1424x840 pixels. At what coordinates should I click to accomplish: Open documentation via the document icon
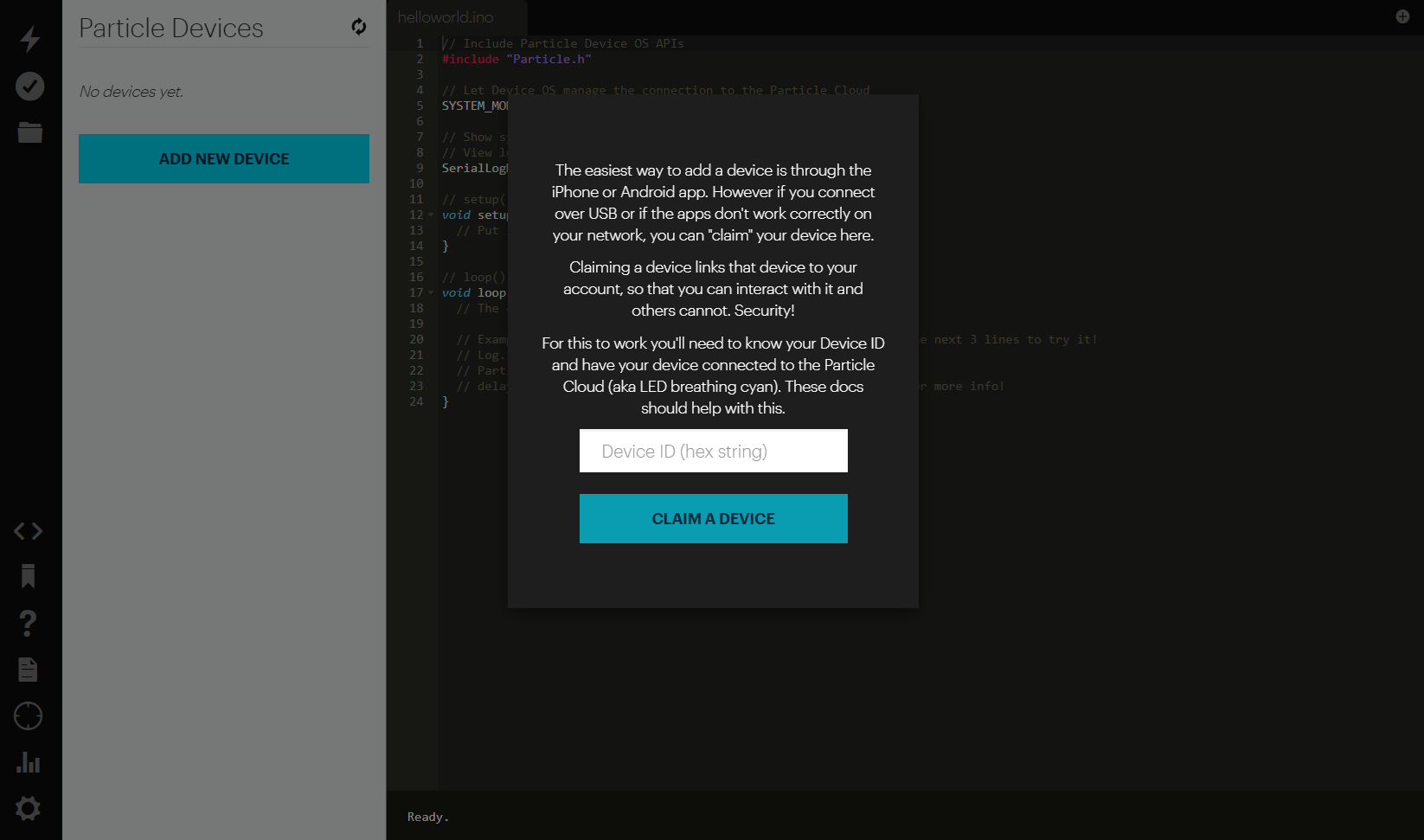(27, 669)
